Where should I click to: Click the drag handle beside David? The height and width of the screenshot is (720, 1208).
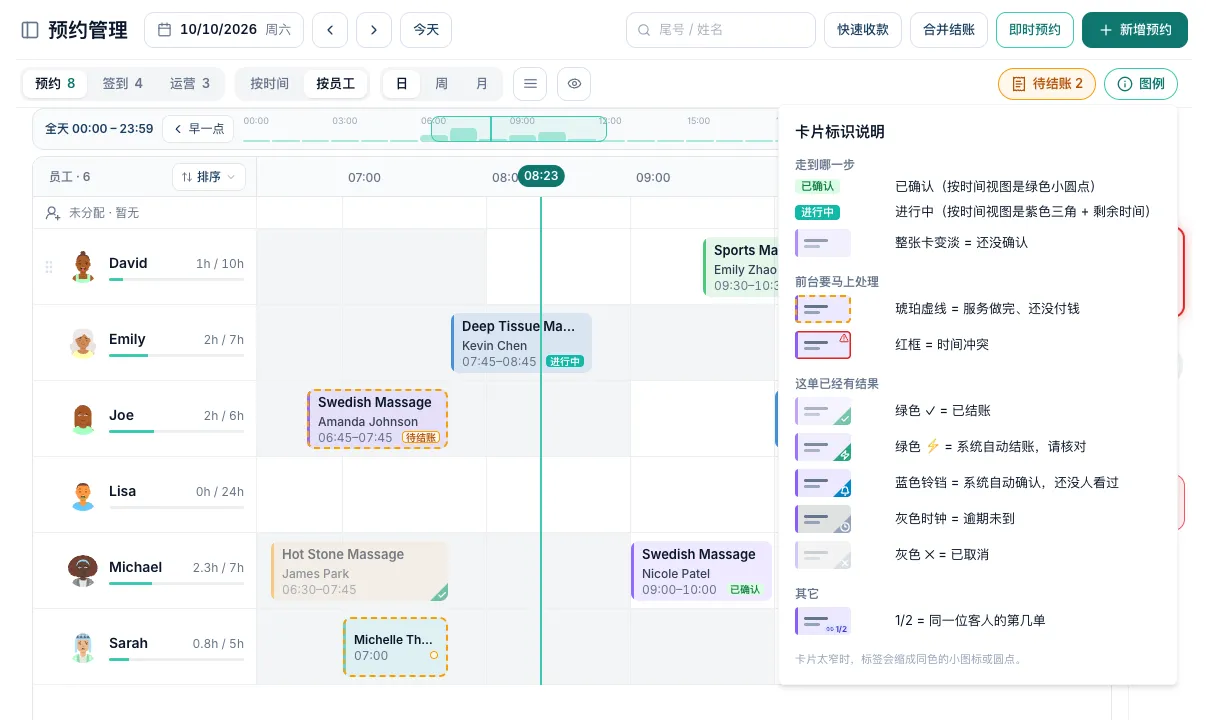pyautogui.click(x=49, y=267)
